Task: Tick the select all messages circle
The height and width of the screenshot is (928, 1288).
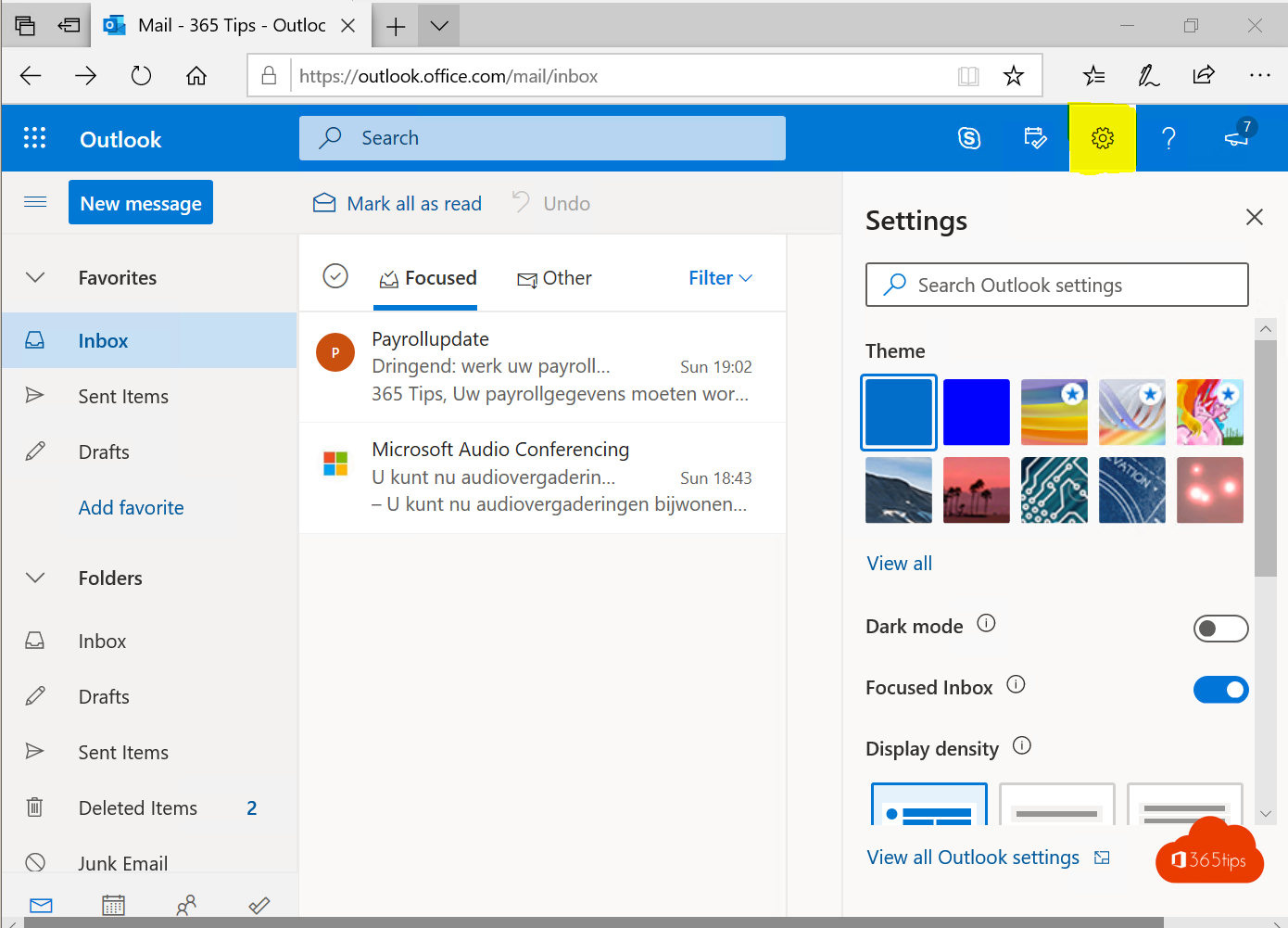Action: coord(335,275)
